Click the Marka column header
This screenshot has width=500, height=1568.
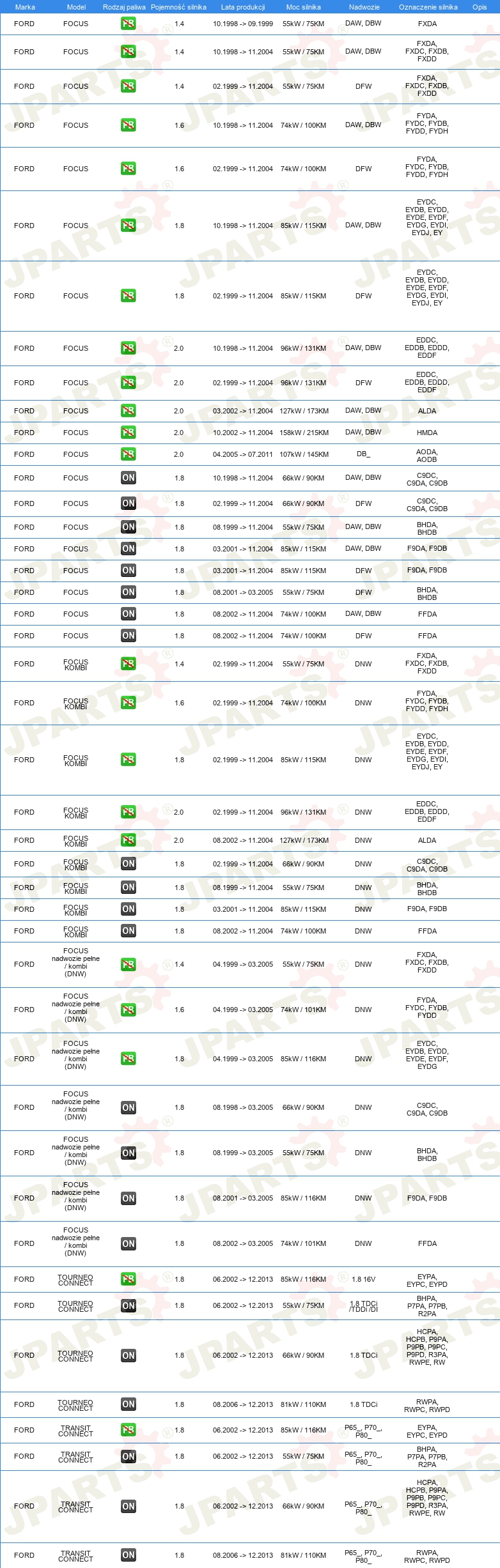[25, 7]
